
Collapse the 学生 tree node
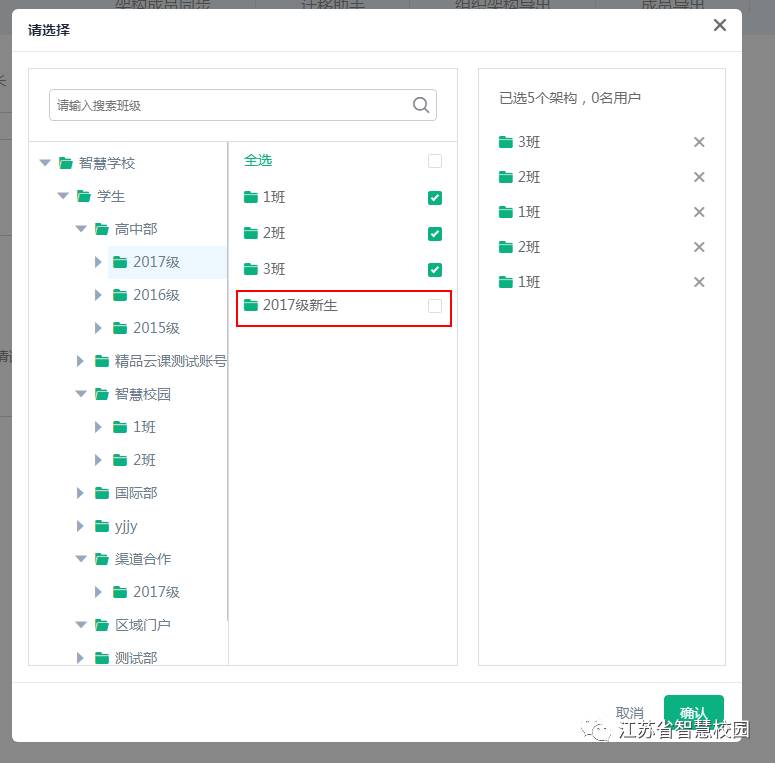click(x=63, y=196)
